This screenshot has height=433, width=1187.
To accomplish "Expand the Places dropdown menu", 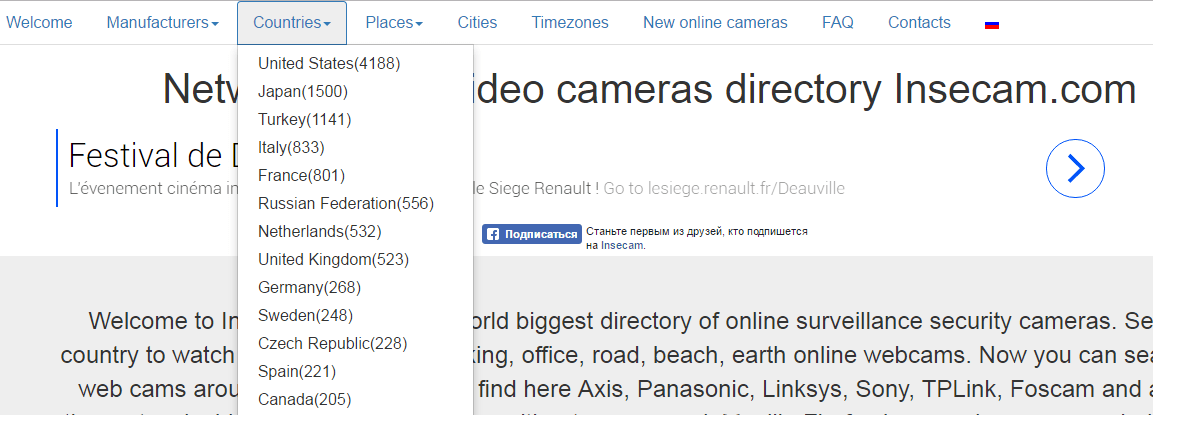I will 394,23.
